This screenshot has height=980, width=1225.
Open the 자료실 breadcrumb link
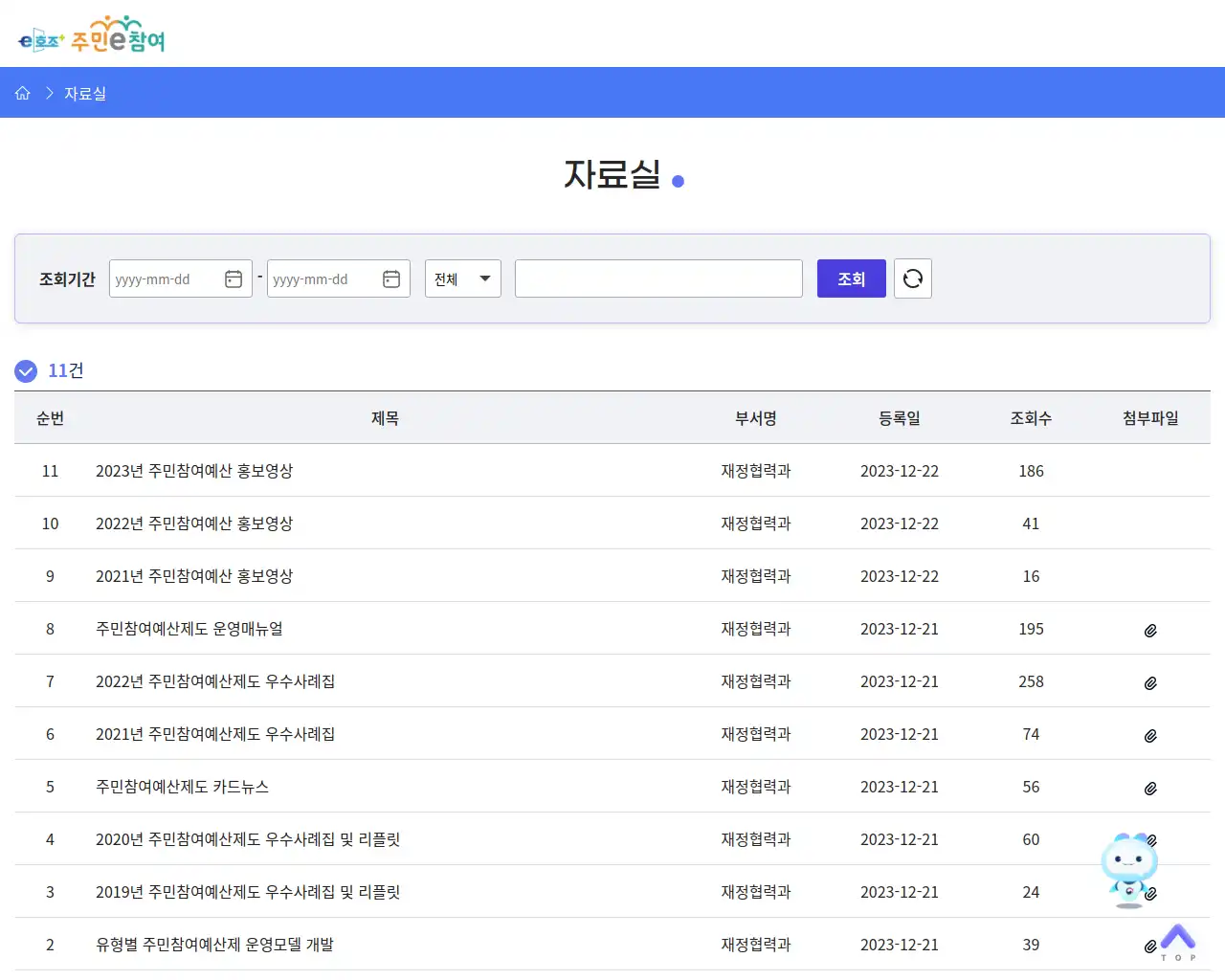coord(85,94)
